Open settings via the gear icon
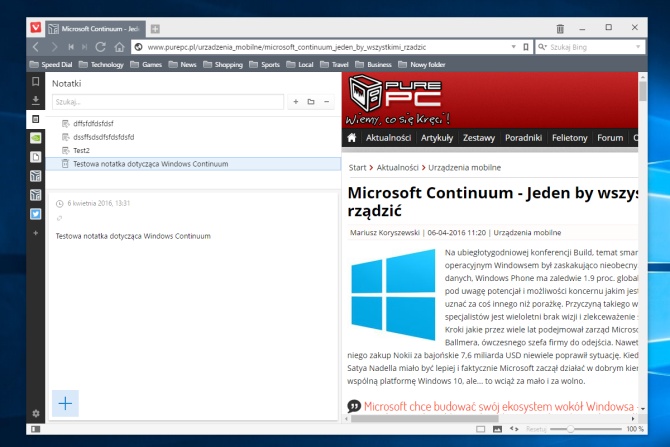Viewport: 670px width, 447px height. (35, 413)
